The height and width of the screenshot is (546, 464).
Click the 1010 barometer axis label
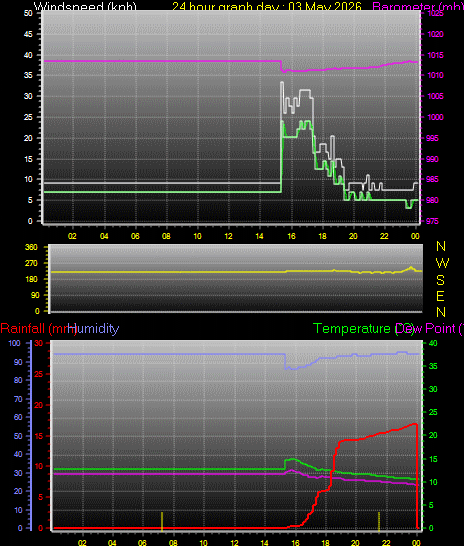[435, 75]
